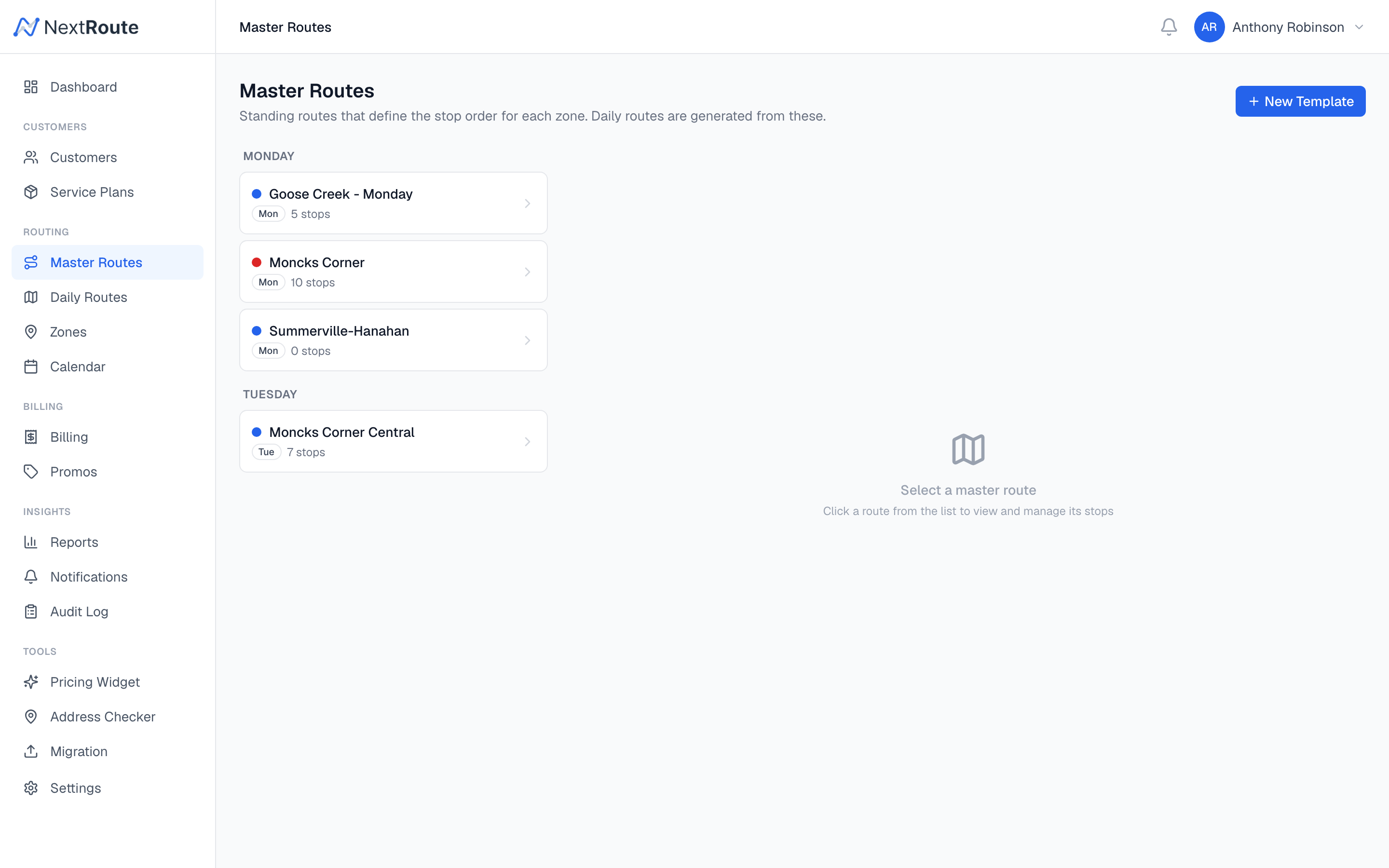Click the Service Plans box icon
Viewport: 1389px width, 868px height.
pos(31,192)
